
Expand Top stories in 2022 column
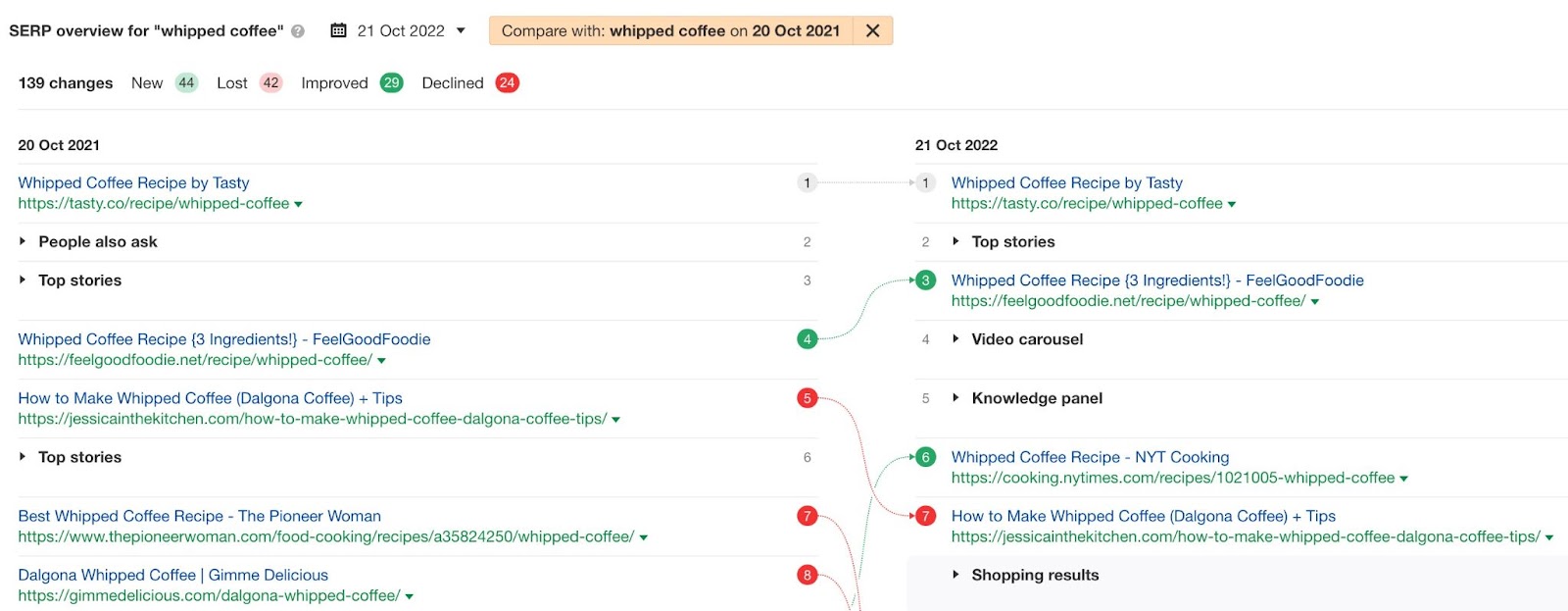pos(955,241)
